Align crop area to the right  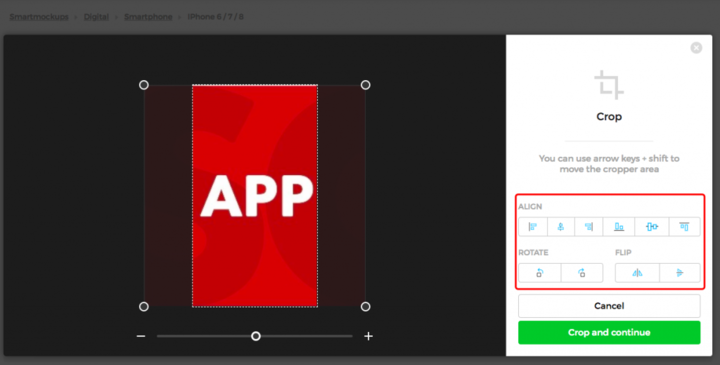(x=589, y=227)
